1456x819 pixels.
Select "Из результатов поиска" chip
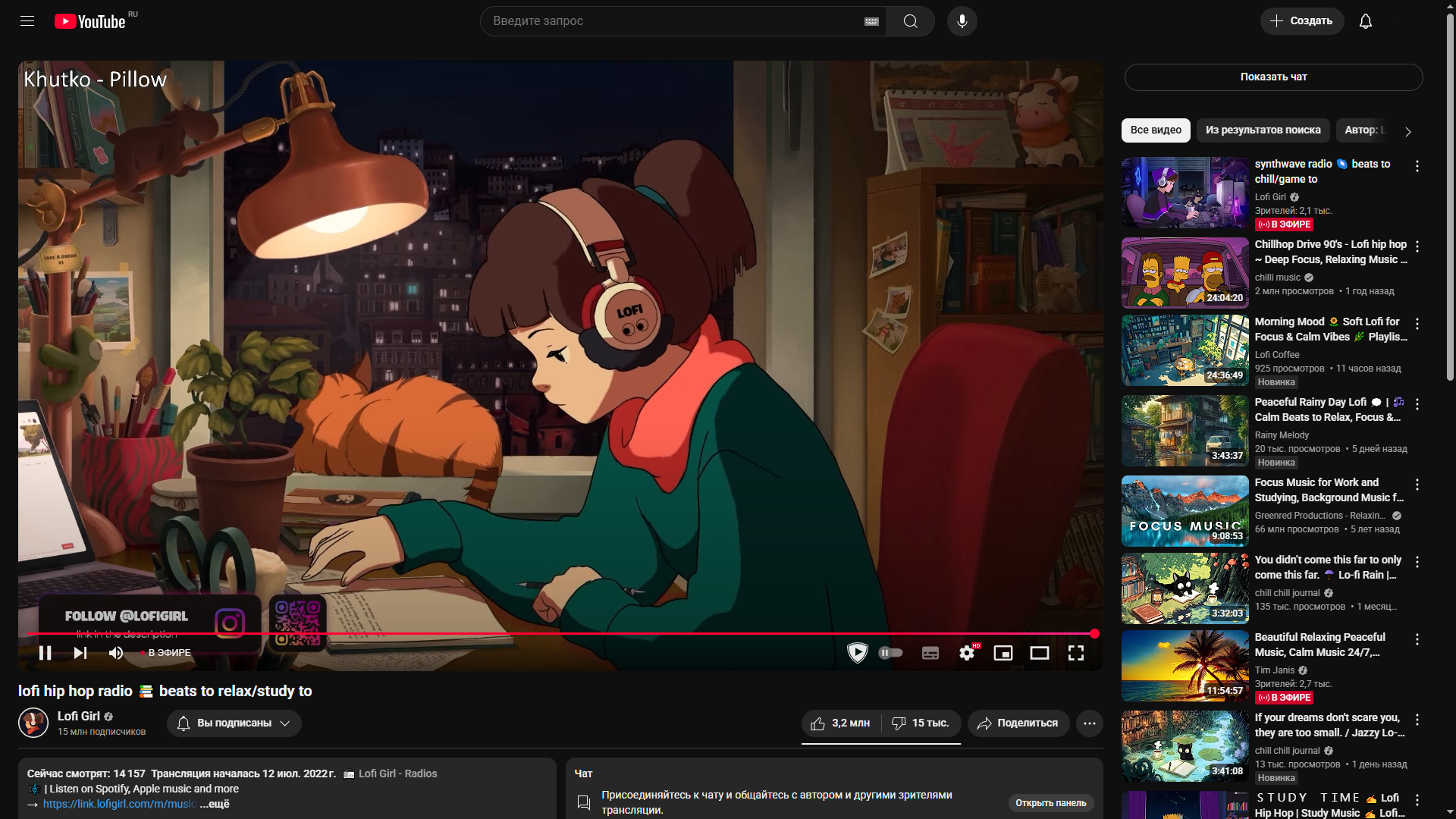(x=1263, y=130)
